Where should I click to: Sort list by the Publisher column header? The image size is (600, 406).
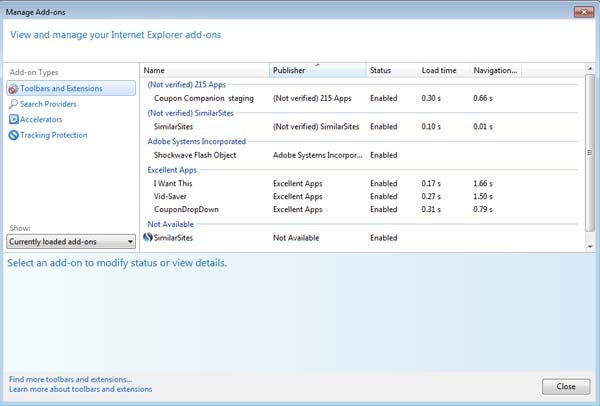318,70
